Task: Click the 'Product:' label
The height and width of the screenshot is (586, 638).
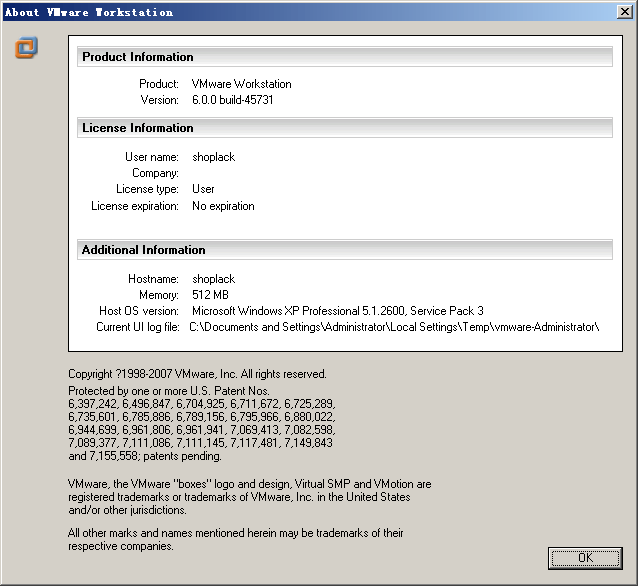Action: click(x=159, y=84)
